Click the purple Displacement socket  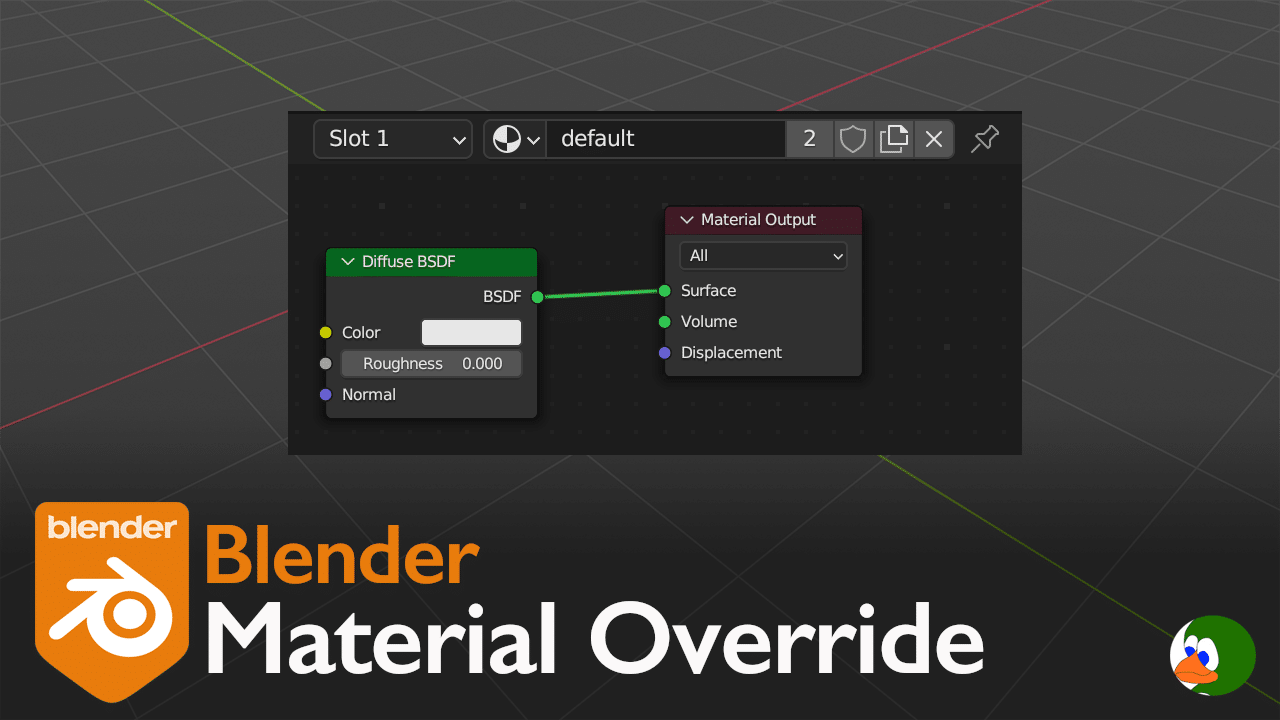coord(665,353)
